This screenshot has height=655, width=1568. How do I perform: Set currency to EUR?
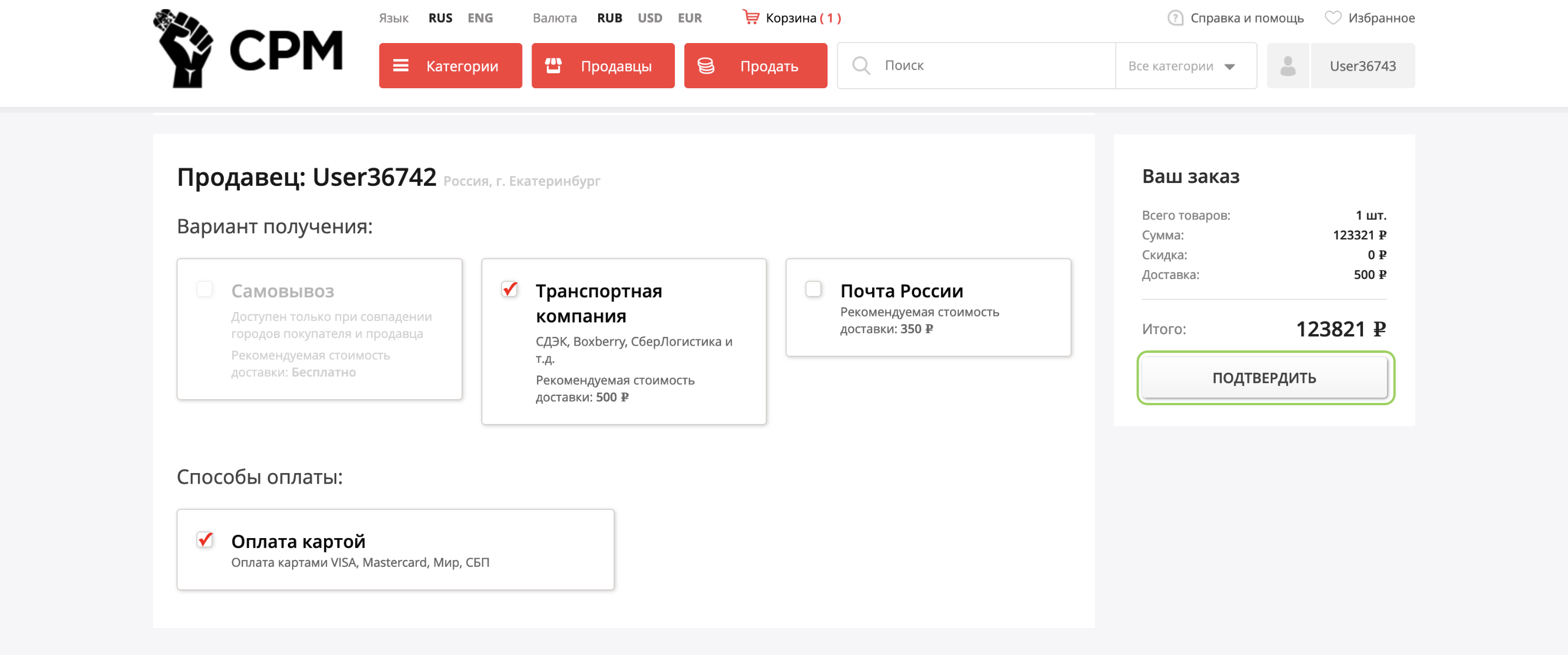pyautogui.click(x=690, y=18)
